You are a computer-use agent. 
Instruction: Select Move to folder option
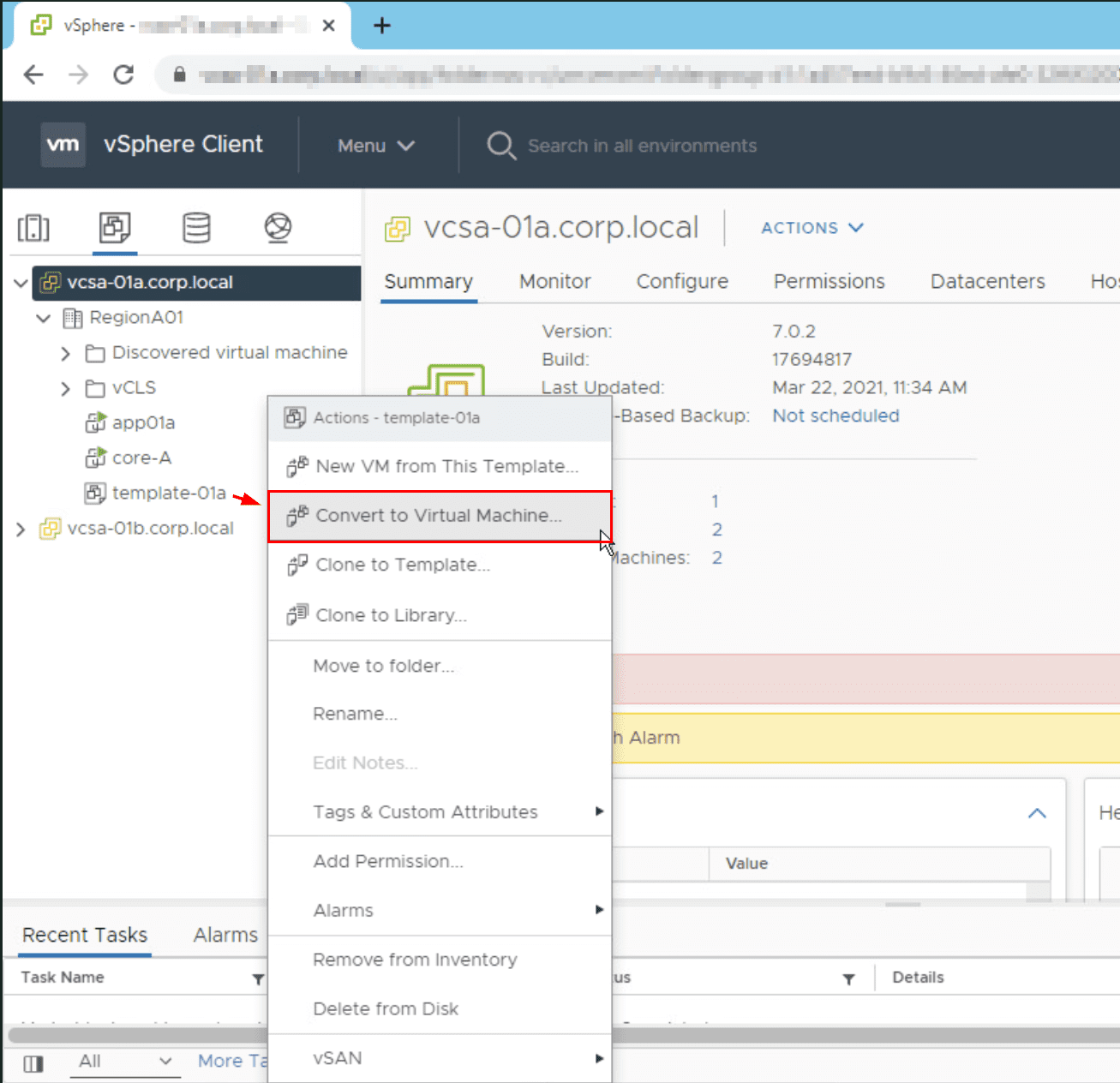440,666
